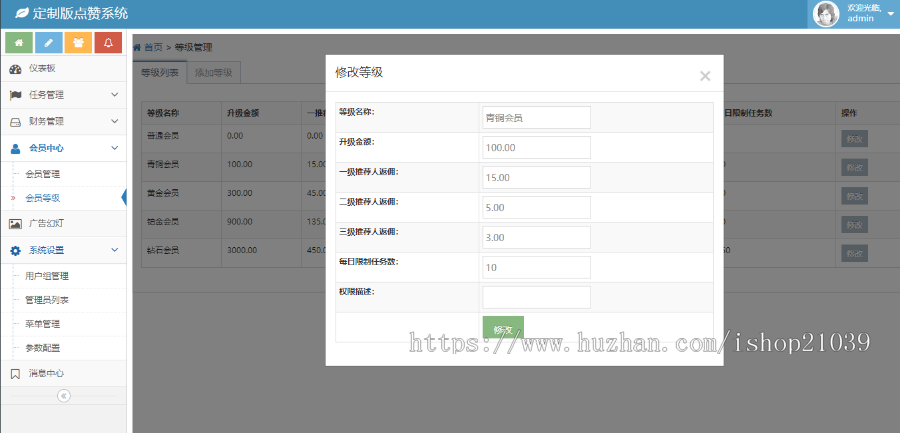Collapse the 系统设置 menu
This screenshot has height=433, width=900.
(x=63, y=250)
